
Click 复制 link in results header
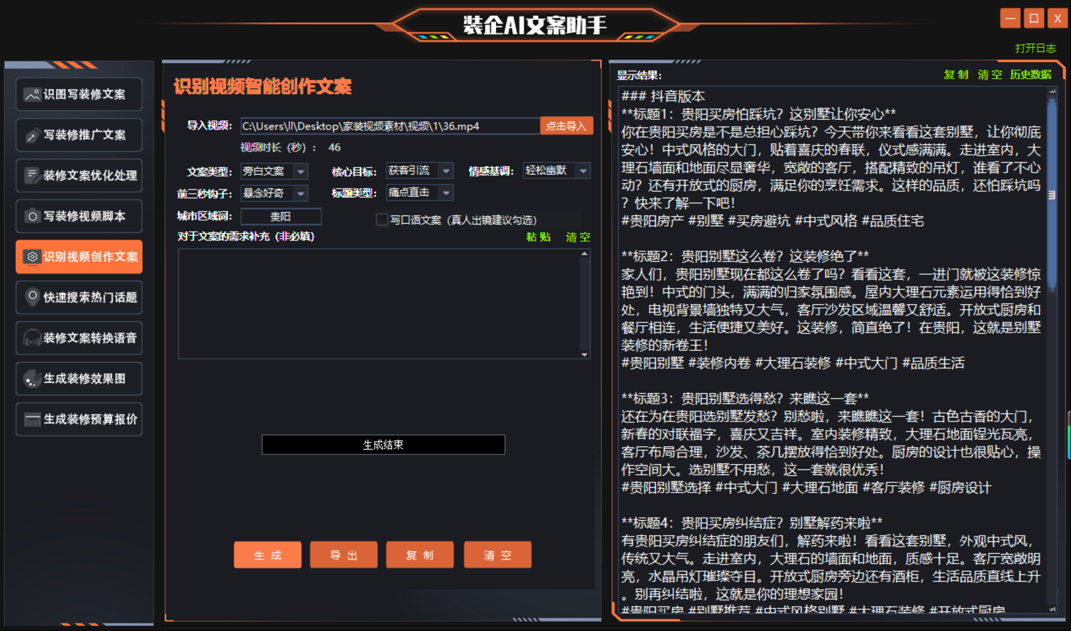coord(956,74)
